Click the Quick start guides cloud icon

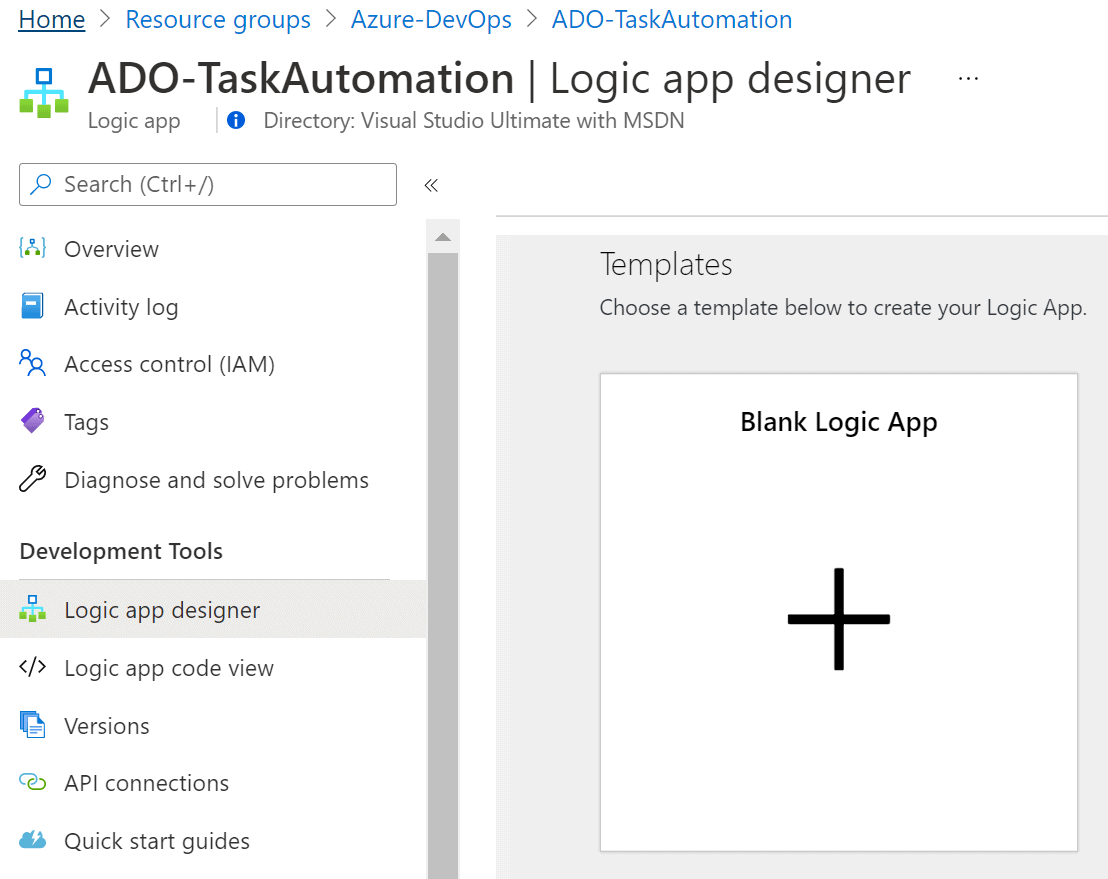tap(33, 840)
